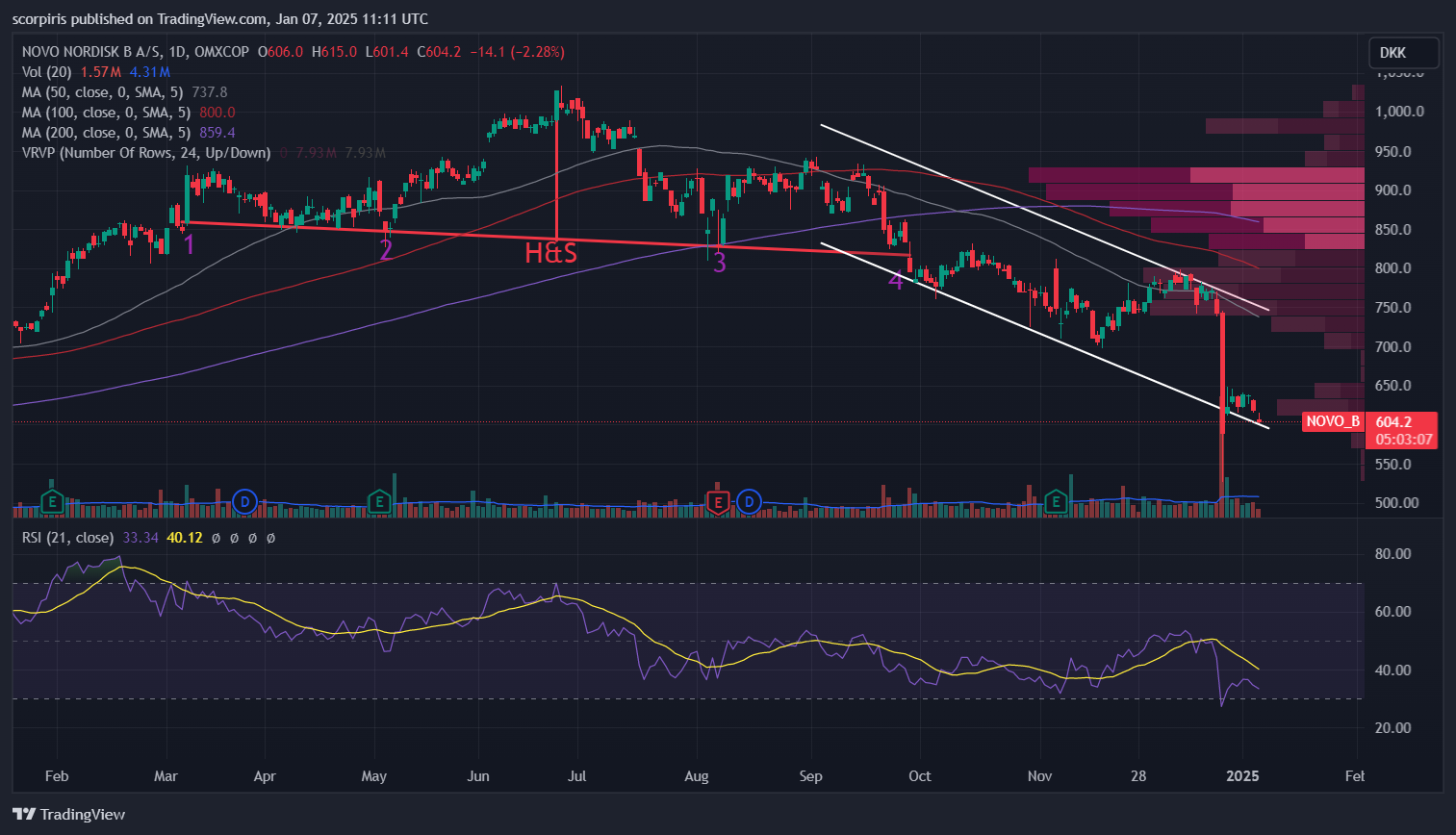Click the Vol (20) indicator legend
This screenshot has width=1456, height=835.
pyautogui.click(x=46, y=72)
